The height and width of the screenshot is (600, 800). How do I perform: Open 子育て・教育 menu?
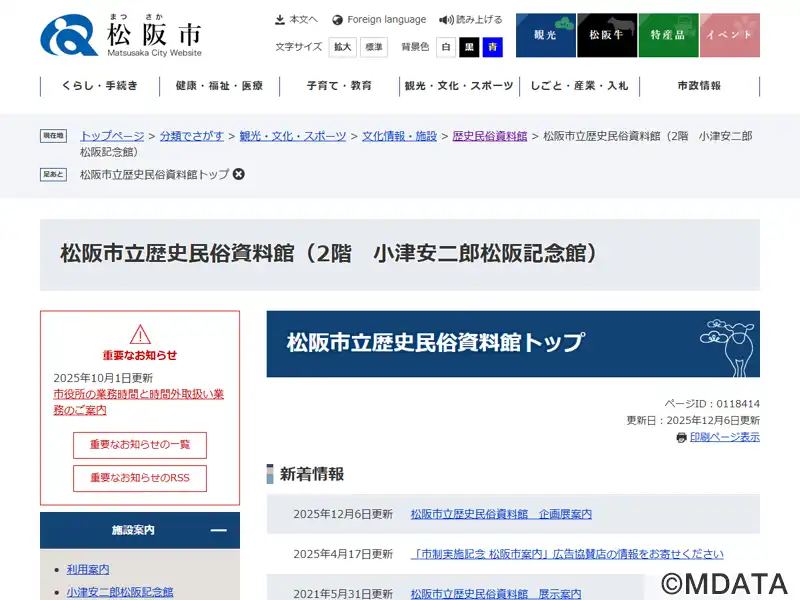tap(339, 86)
